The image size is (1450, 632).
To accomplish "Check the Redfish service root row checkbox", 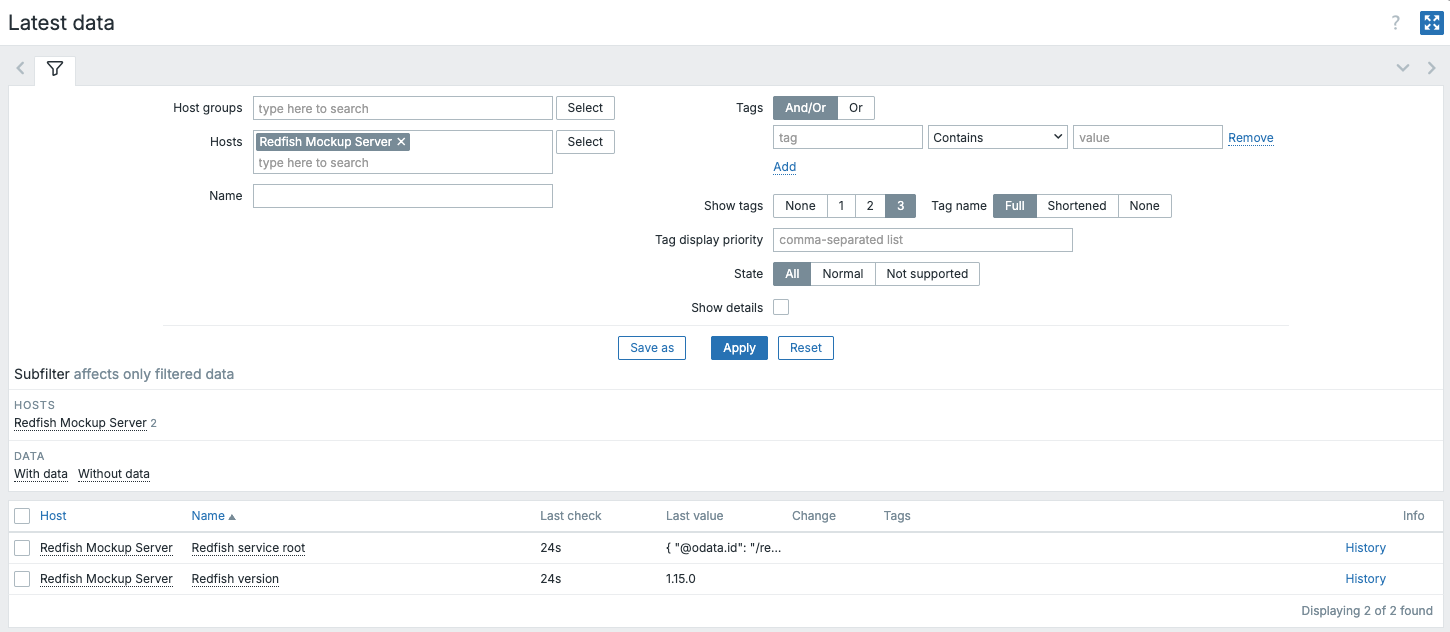I will (x=22, y=548).
